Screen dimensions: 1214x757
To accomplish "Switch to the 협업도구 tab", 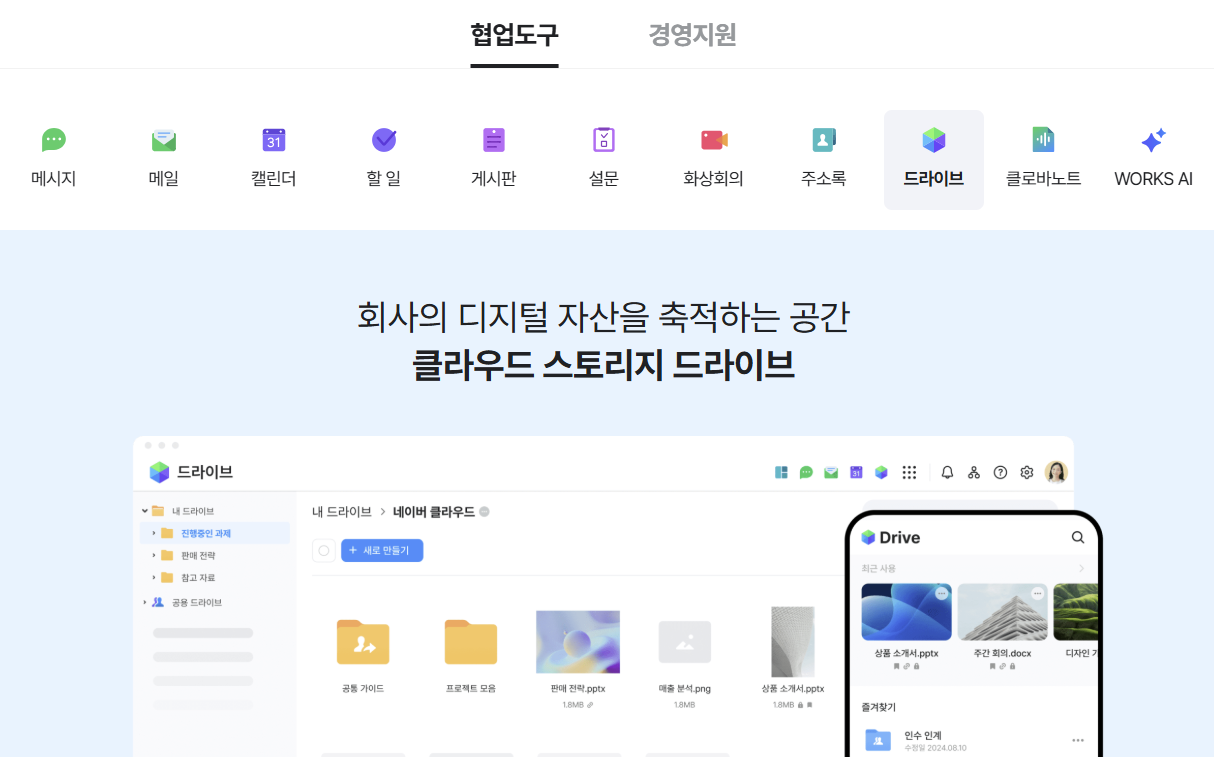I will 514,35.
